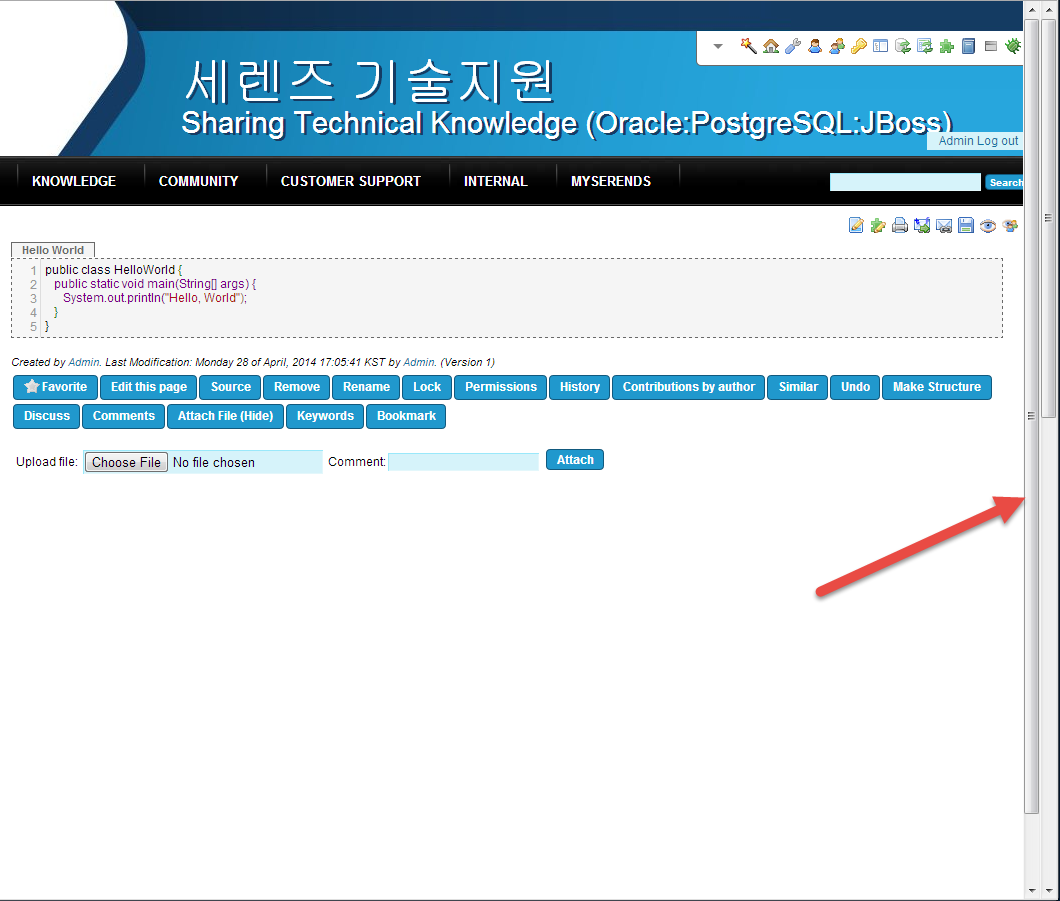Click the Discuss button

coord(47,416)
